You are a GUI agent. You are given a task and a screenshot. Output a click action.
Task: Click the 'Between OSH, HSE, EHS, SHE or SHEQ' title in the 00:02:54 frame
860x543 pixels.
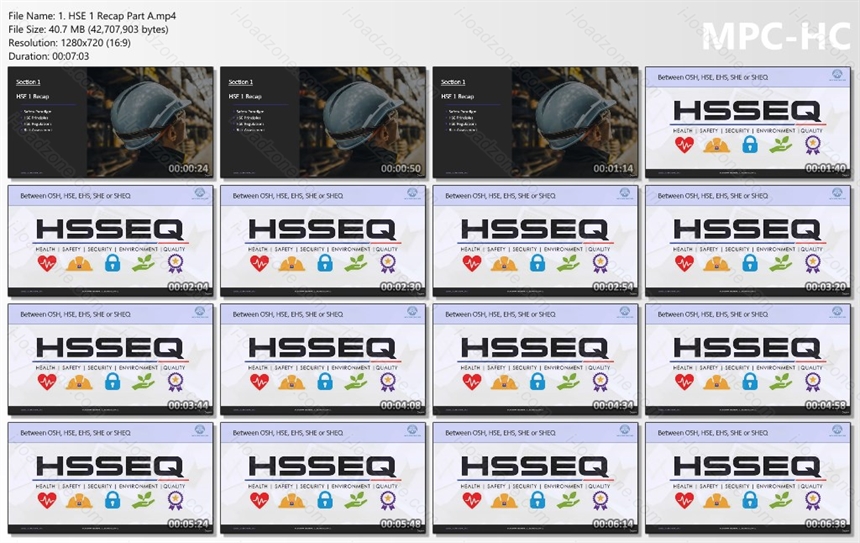pyautogui.click(x=500, y=196)
